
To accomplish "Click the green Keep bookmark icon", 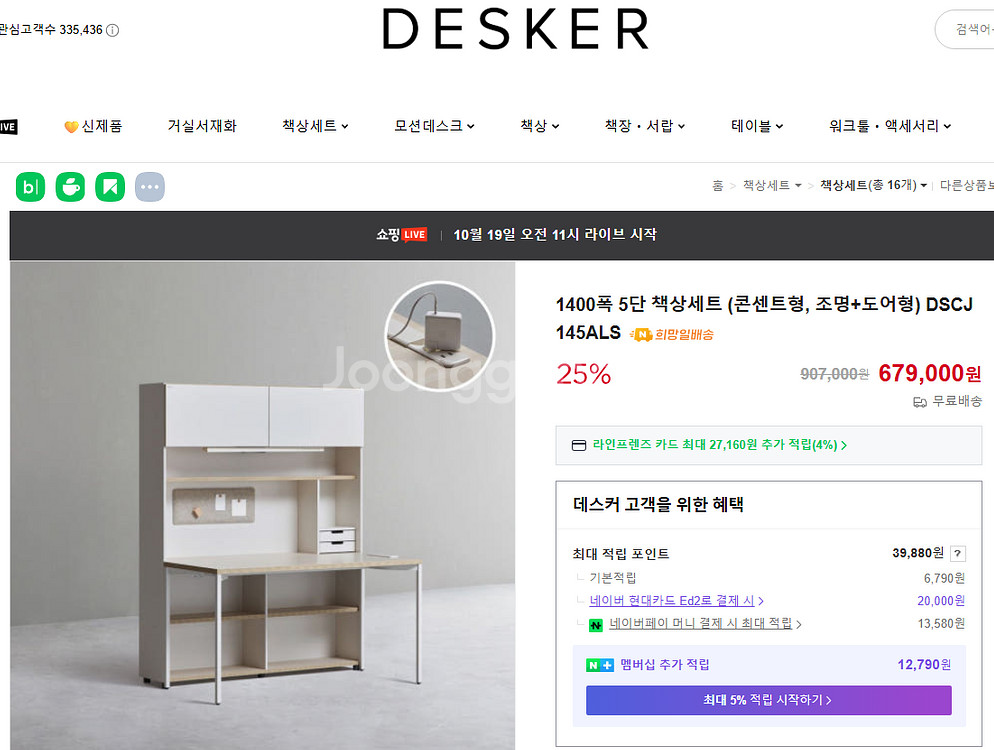I will (110, 187).
